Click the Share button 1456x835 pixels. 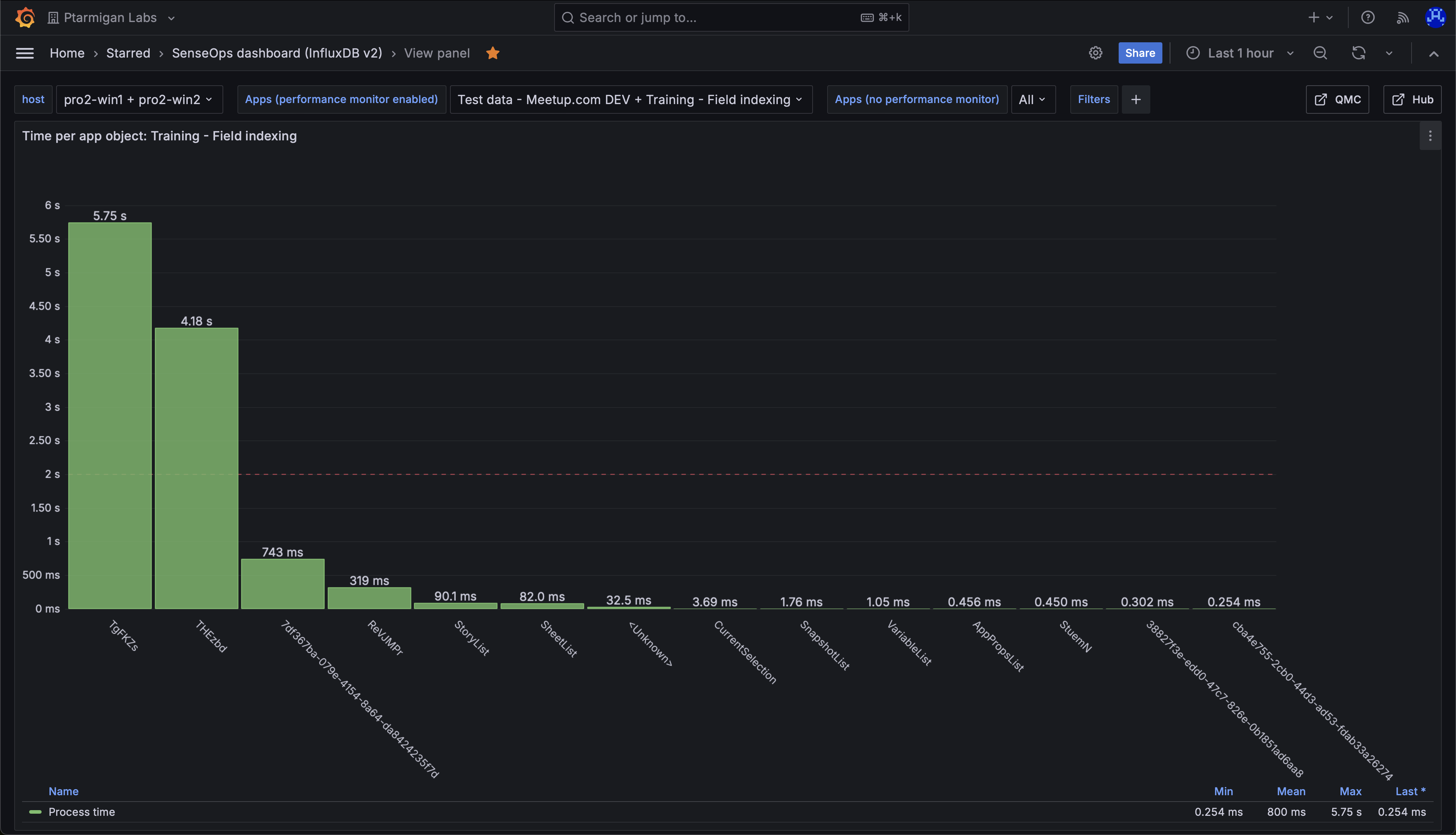(x=1139, y=53)
